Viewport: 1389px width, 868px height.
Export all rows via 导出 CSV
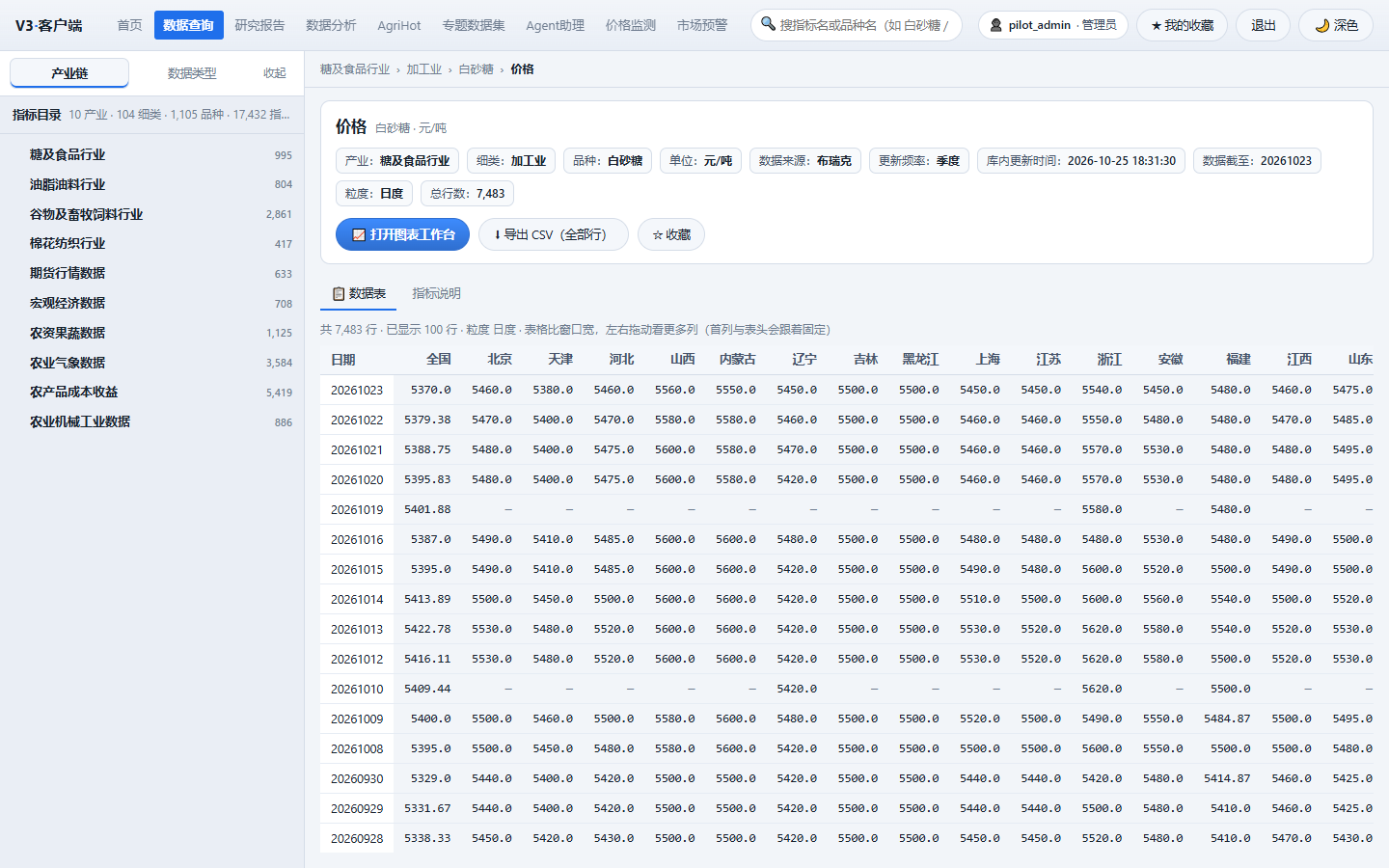click(554, 234)
